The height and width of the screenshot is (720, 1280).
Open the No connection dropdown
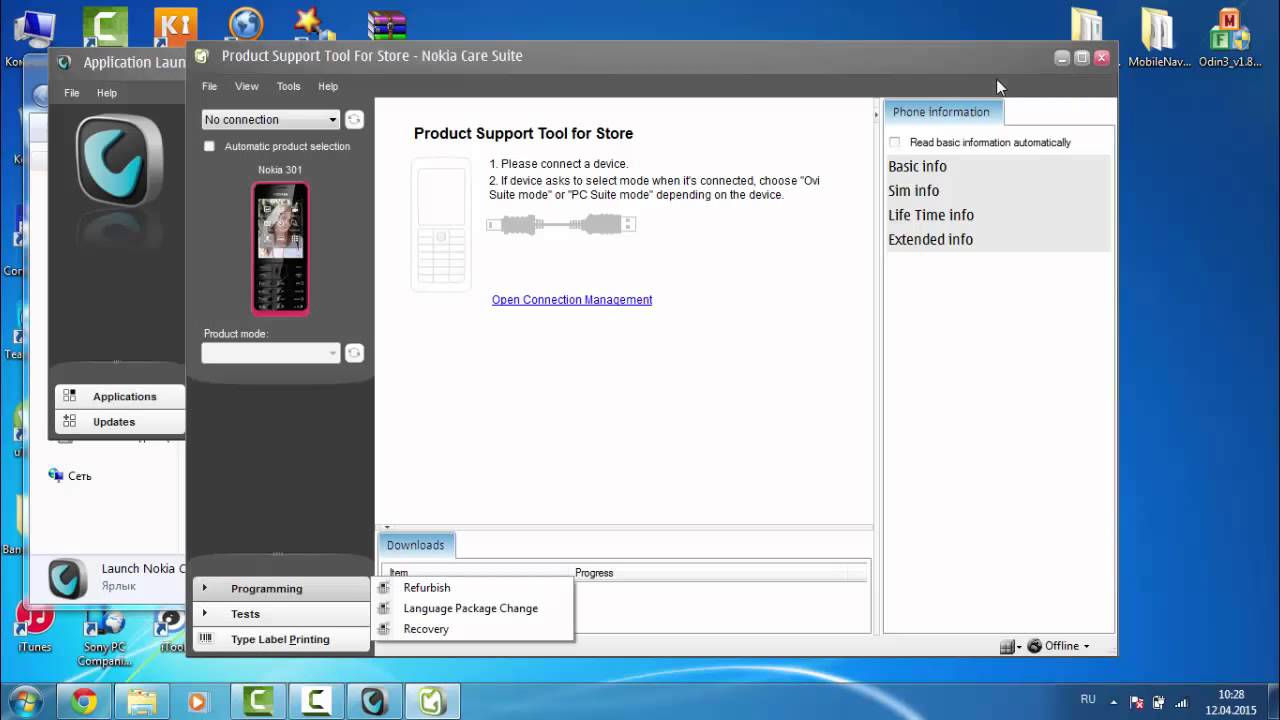(x=271, y=120)
